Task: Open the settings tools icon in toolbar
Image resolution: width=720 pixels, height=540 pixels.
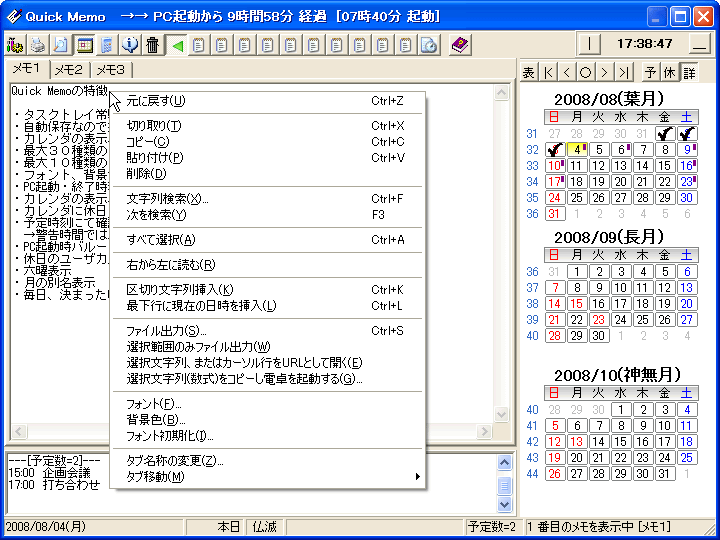Action: coord(15,45)
